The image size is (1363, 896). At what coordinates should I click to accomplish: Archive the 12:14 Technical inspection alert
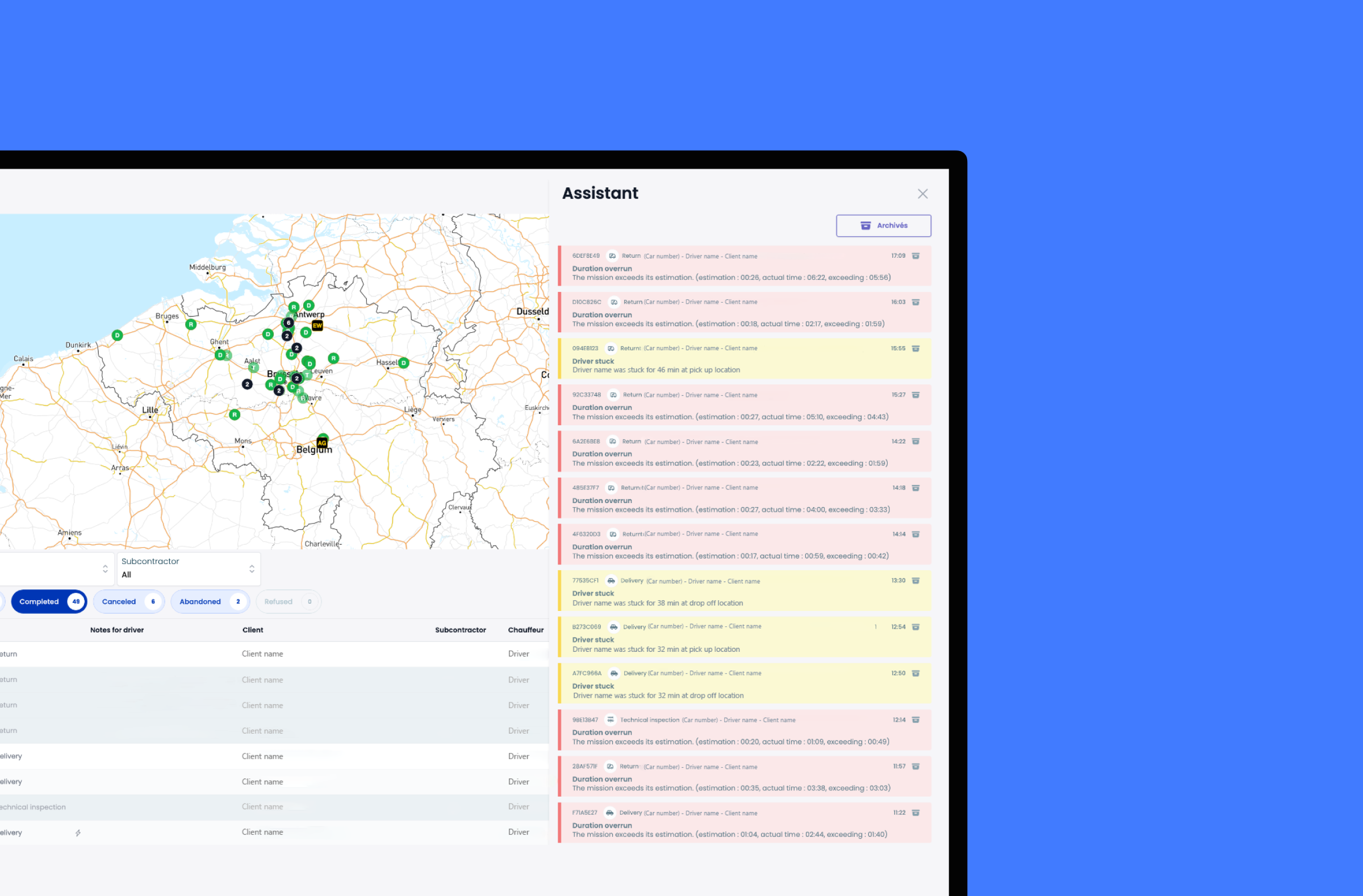pos(915,720)
